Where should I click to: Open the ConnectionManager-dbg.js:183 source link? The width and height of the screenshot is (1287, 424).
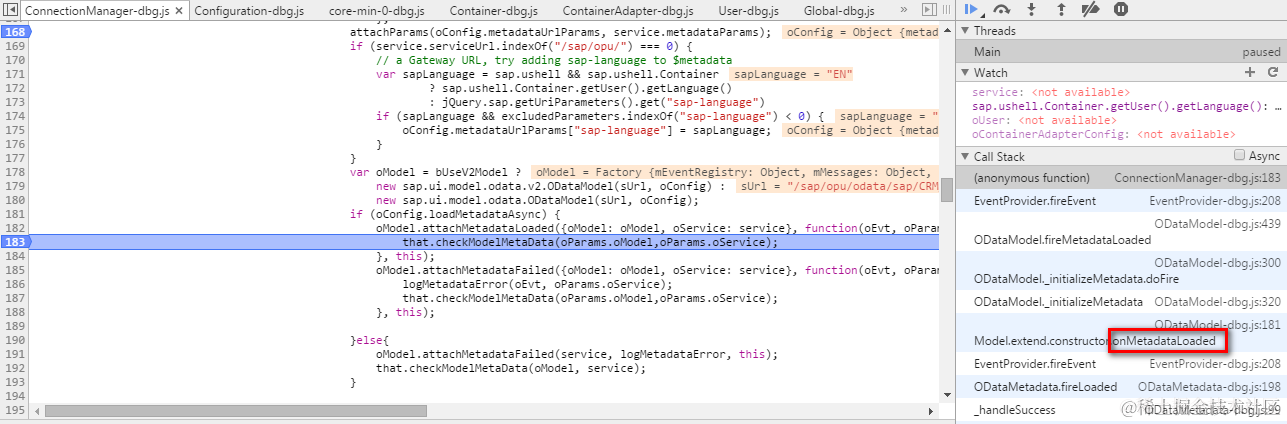coord(1197,178)
